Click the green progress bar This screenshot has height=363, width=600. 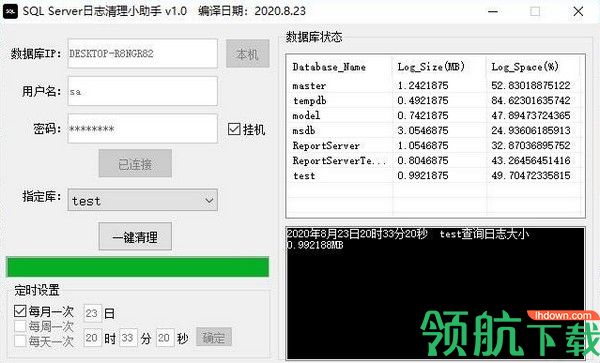point(138,267)
